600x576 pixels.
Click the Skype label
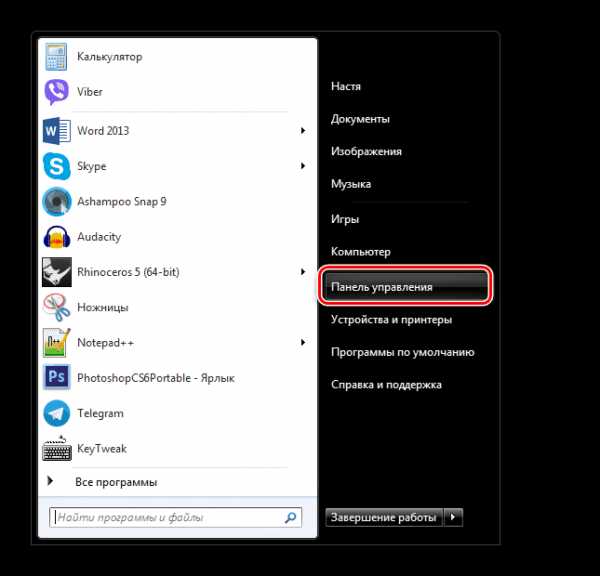tap(91, 166)
